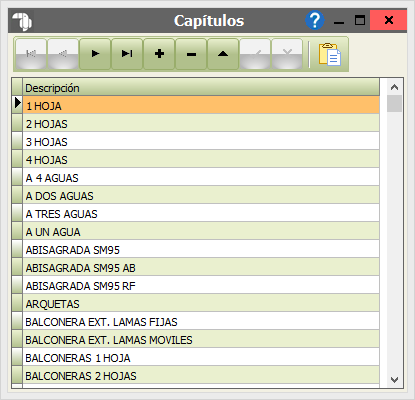Add new chapter with plus icon
This screenshot has height=400, width=415.
(x=159, y=54)
